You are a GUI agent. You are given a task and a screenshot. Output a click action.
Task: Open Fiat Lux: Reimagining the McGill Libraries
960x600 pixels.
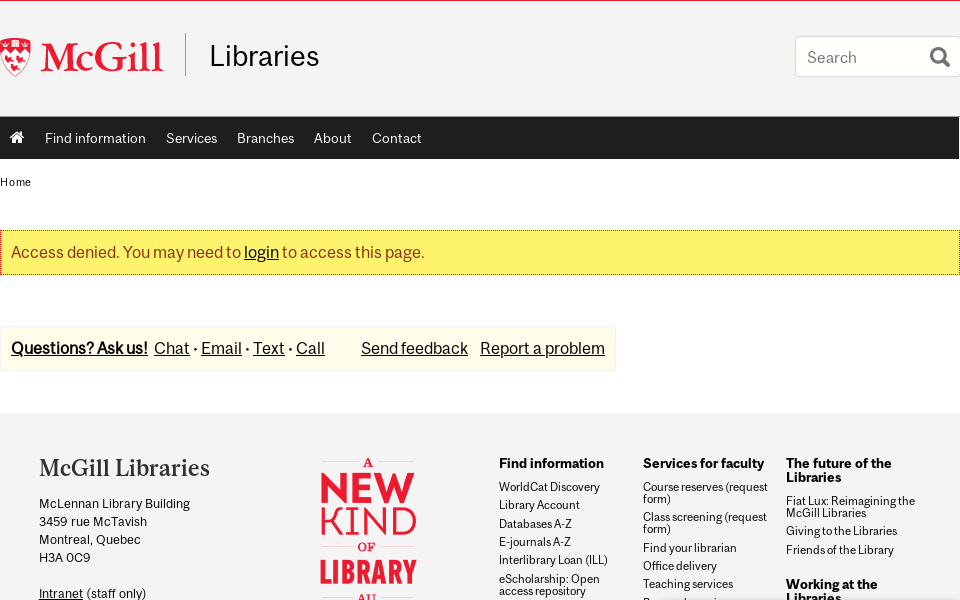click(850, 506)
